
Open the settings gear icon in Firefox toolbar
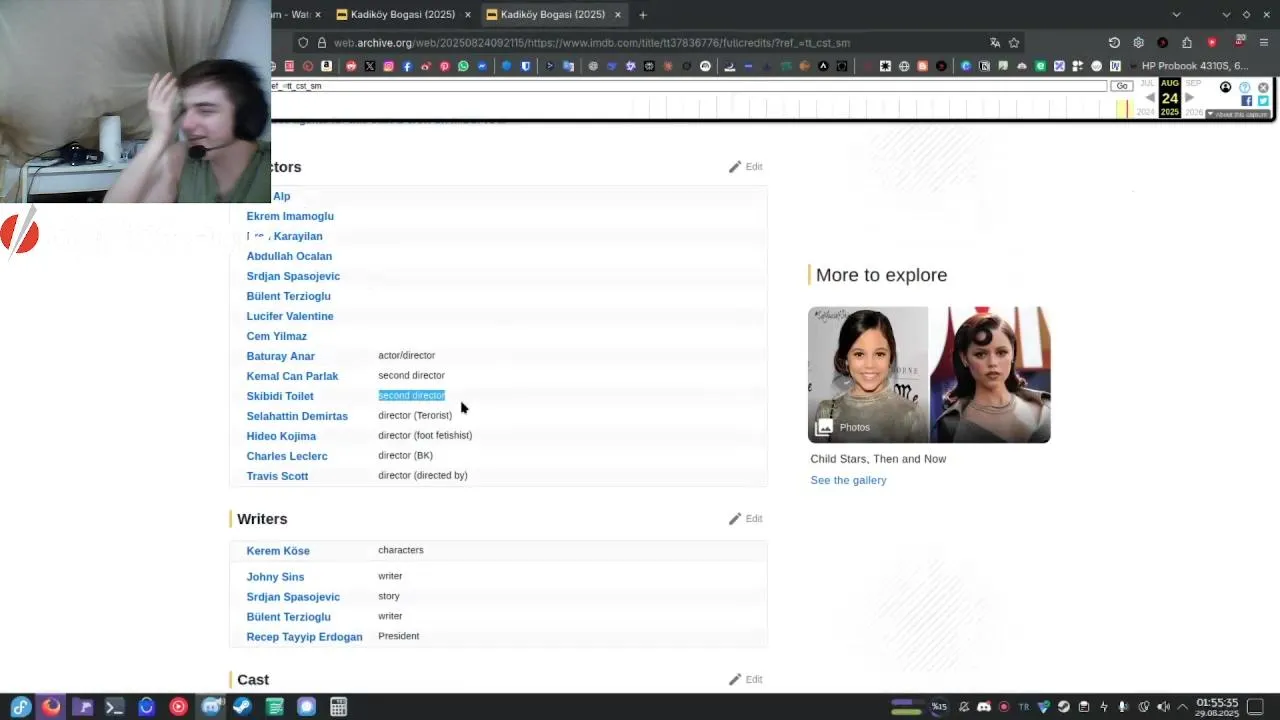pyautogui.click(x=1138, y=43)
